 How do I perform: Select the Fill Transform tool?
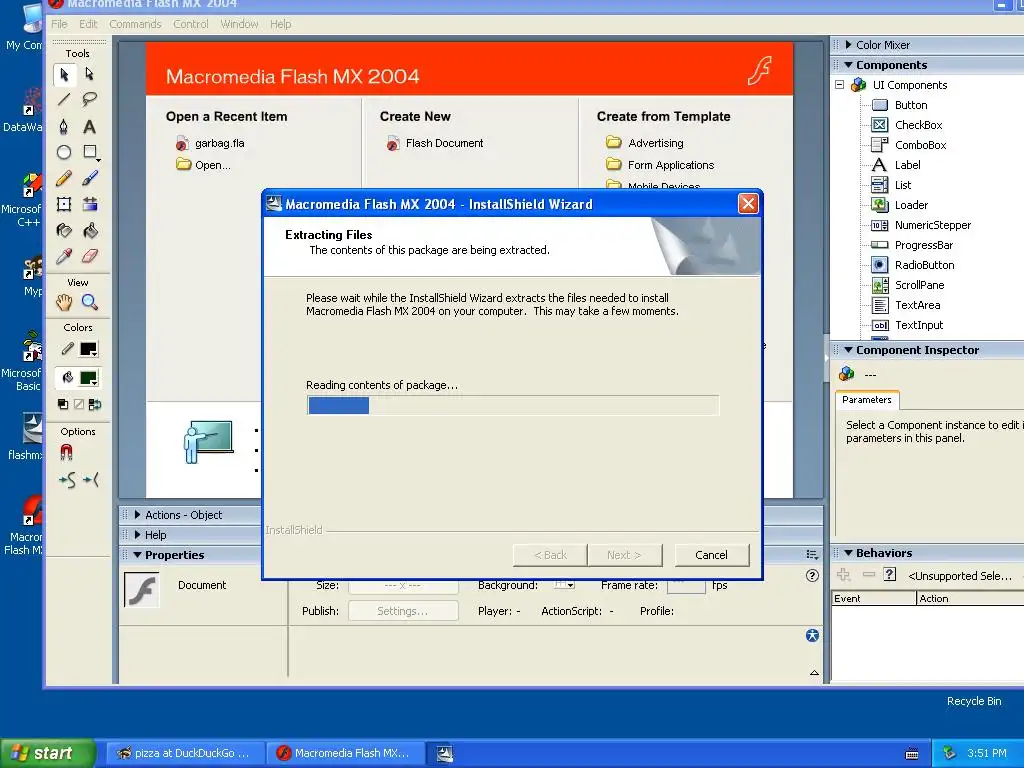(x=90, y=204)
